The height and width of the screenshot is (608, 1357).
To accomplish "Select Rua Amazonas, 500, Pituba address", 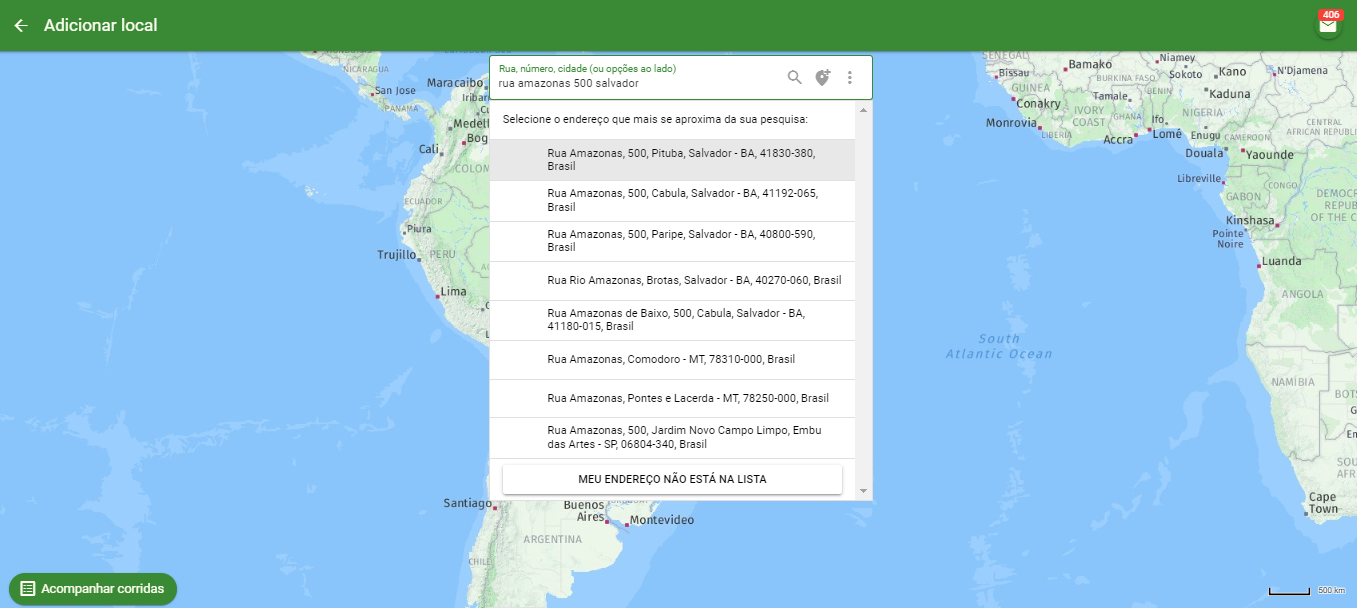I will [672, 160].
